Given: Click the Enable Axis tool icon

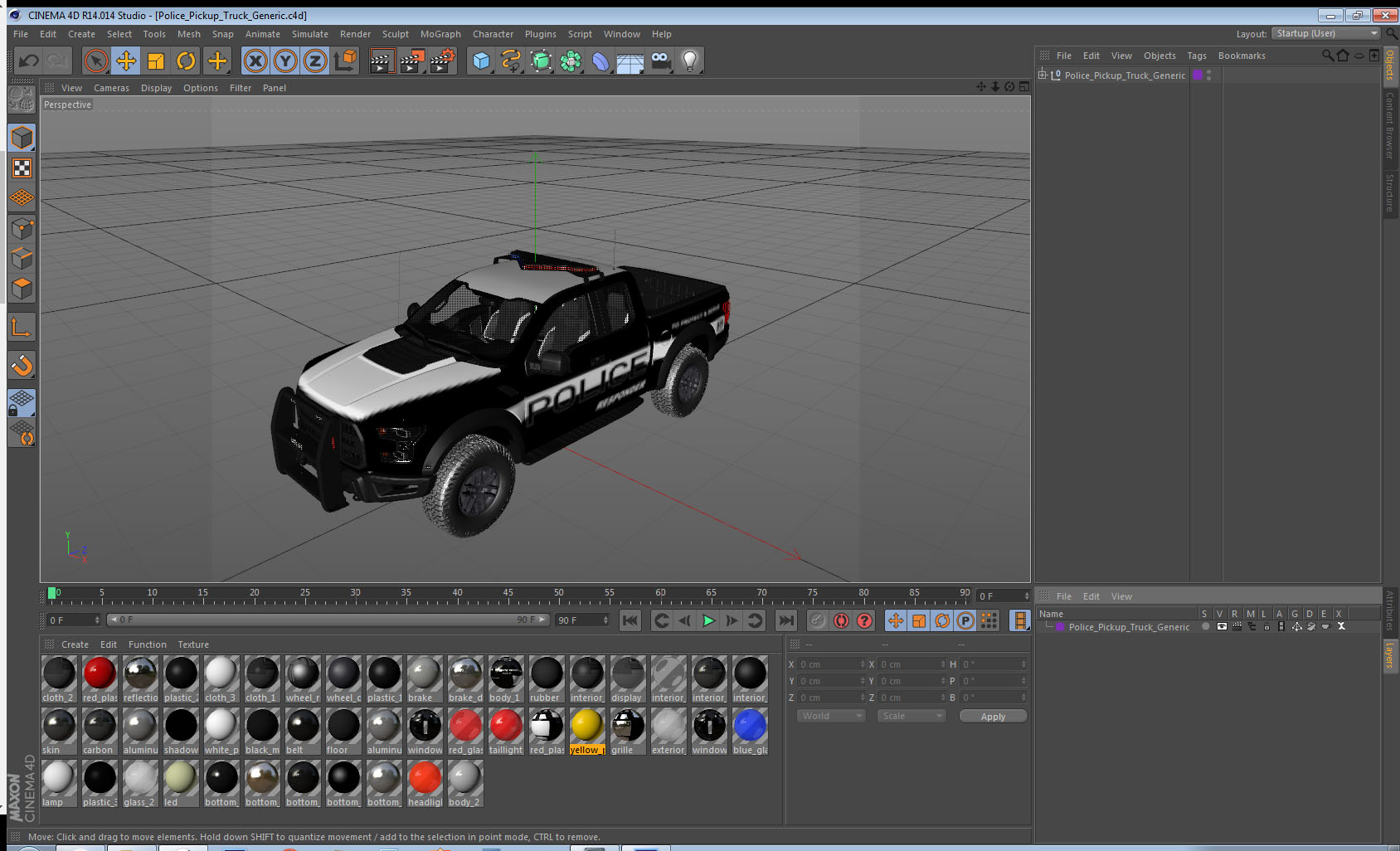Looking at the screenshot, I should click(x=22, y=328).
